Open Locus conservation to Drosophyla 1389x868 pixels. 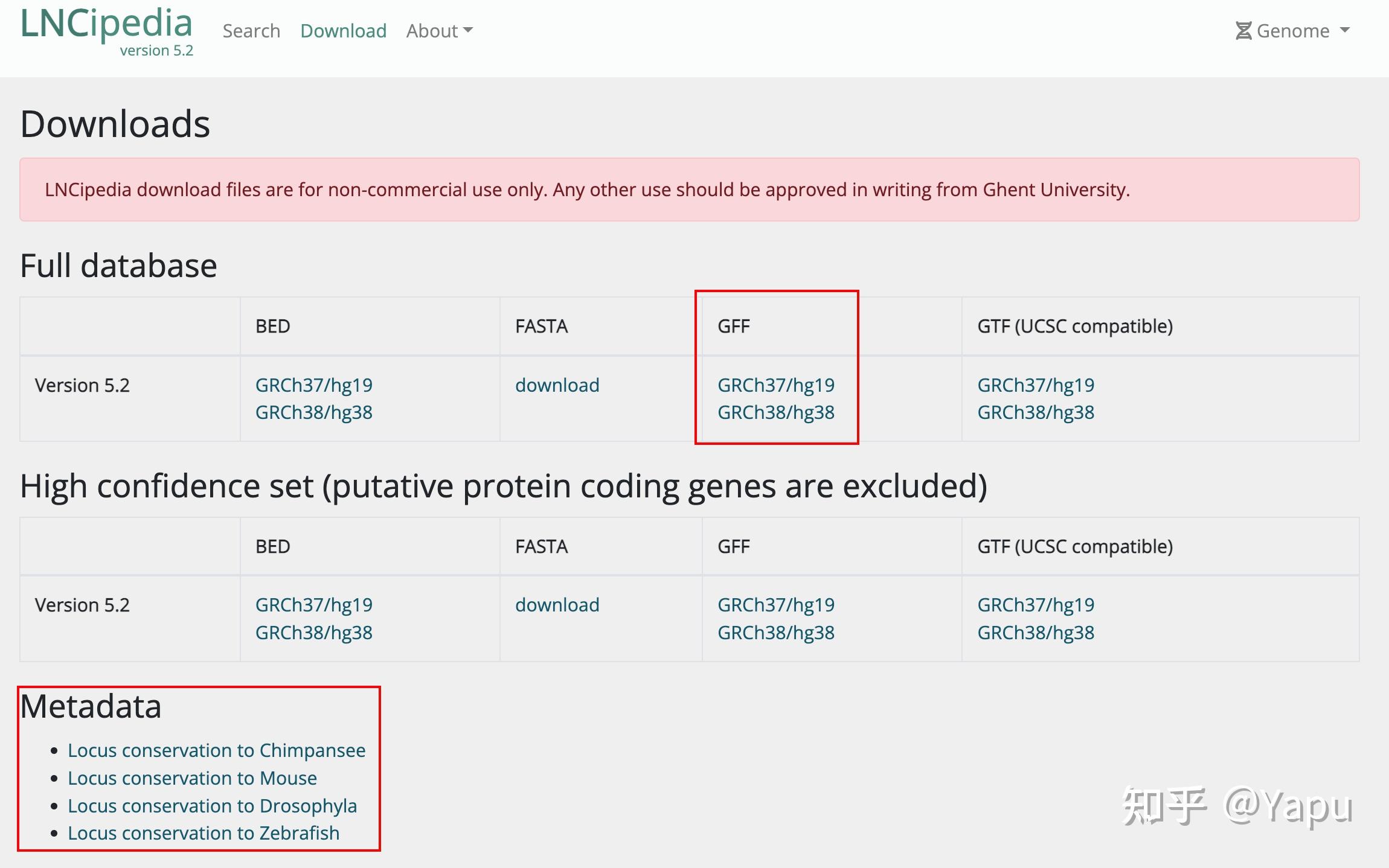(x=212, y=806)
